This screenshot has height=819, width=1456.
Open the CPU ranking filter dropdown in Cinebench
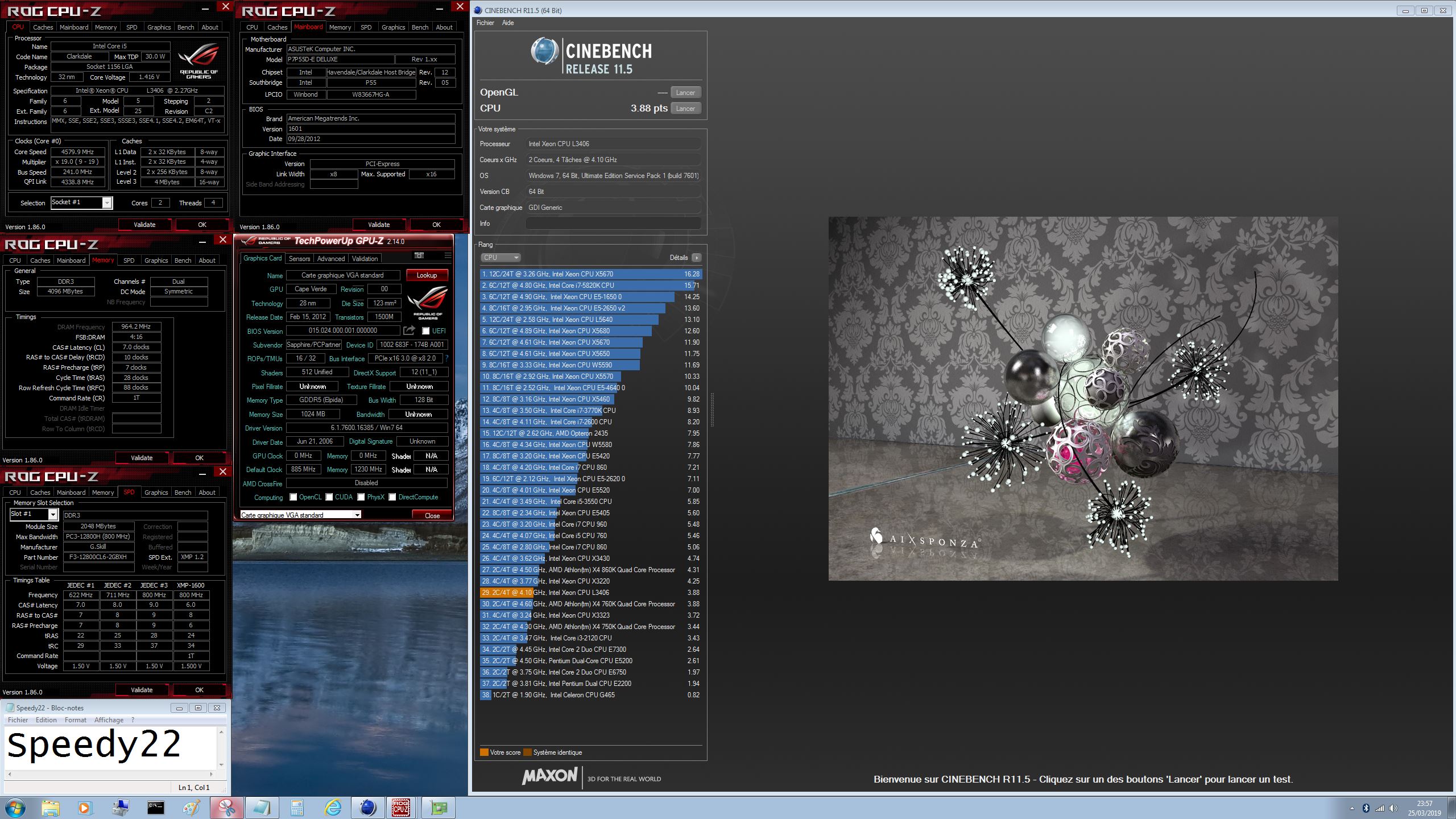(x=500, y=258)
